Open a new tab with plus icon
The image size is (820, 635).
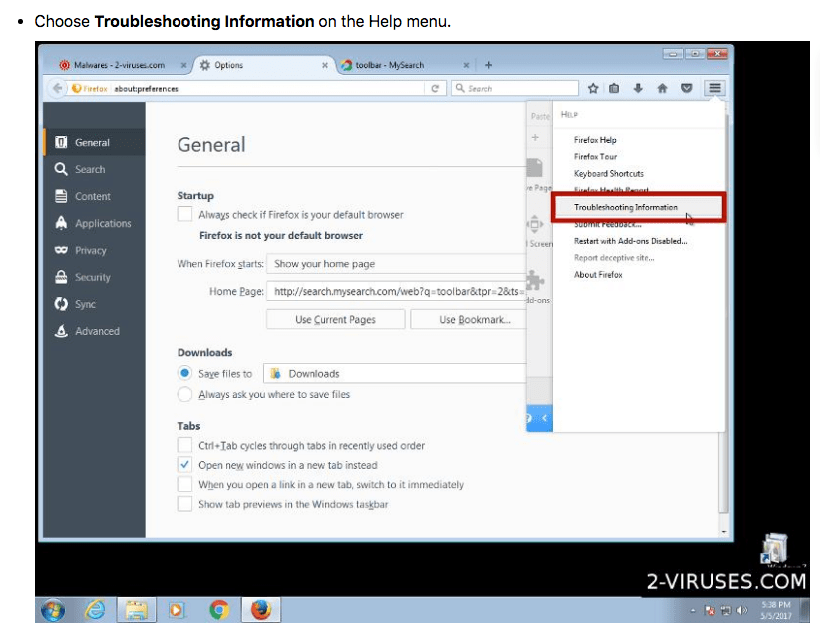(x=488, y=65)
